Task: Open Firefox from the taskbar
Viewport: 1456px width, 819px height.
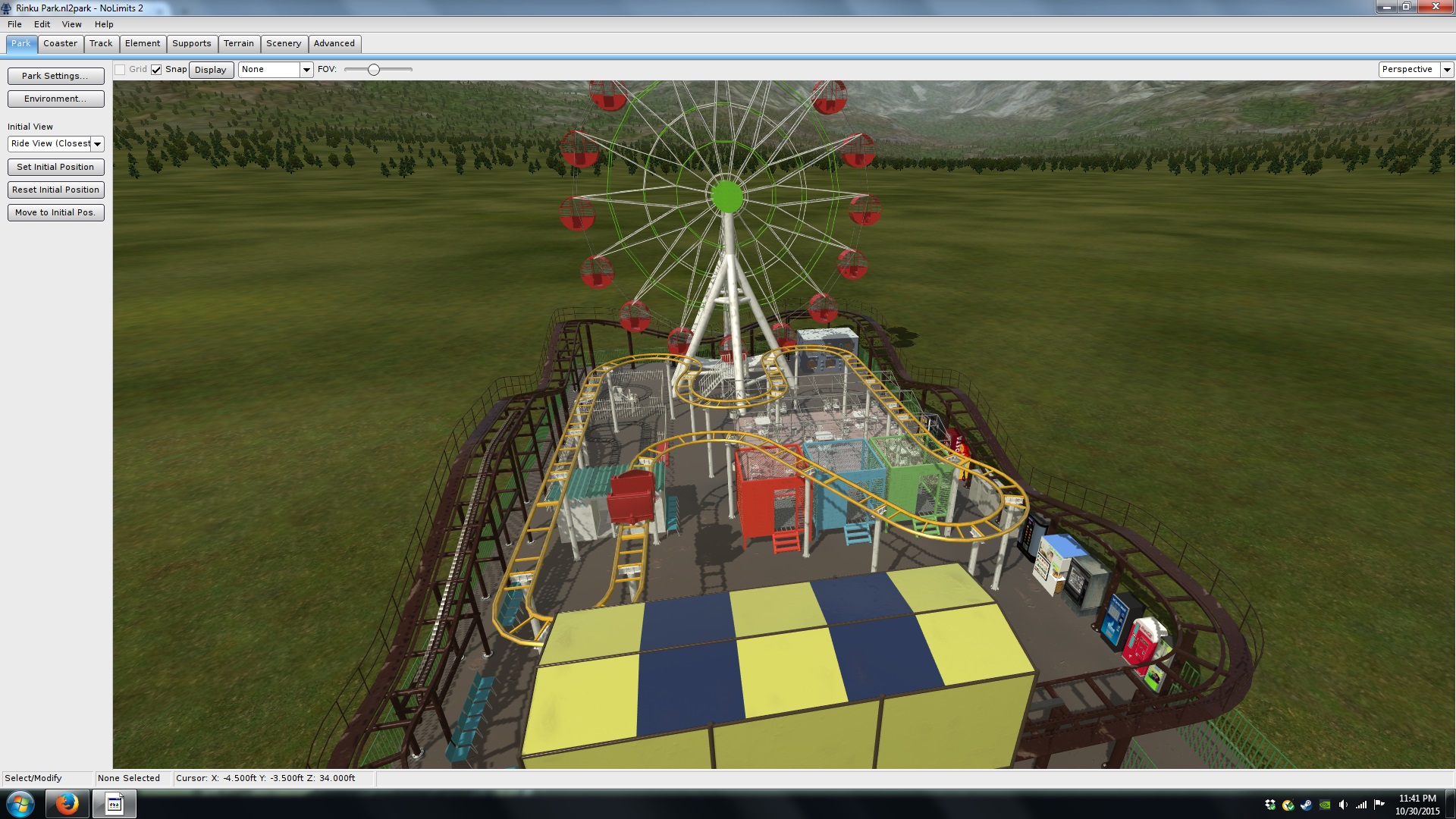Action: coord(67,804)
